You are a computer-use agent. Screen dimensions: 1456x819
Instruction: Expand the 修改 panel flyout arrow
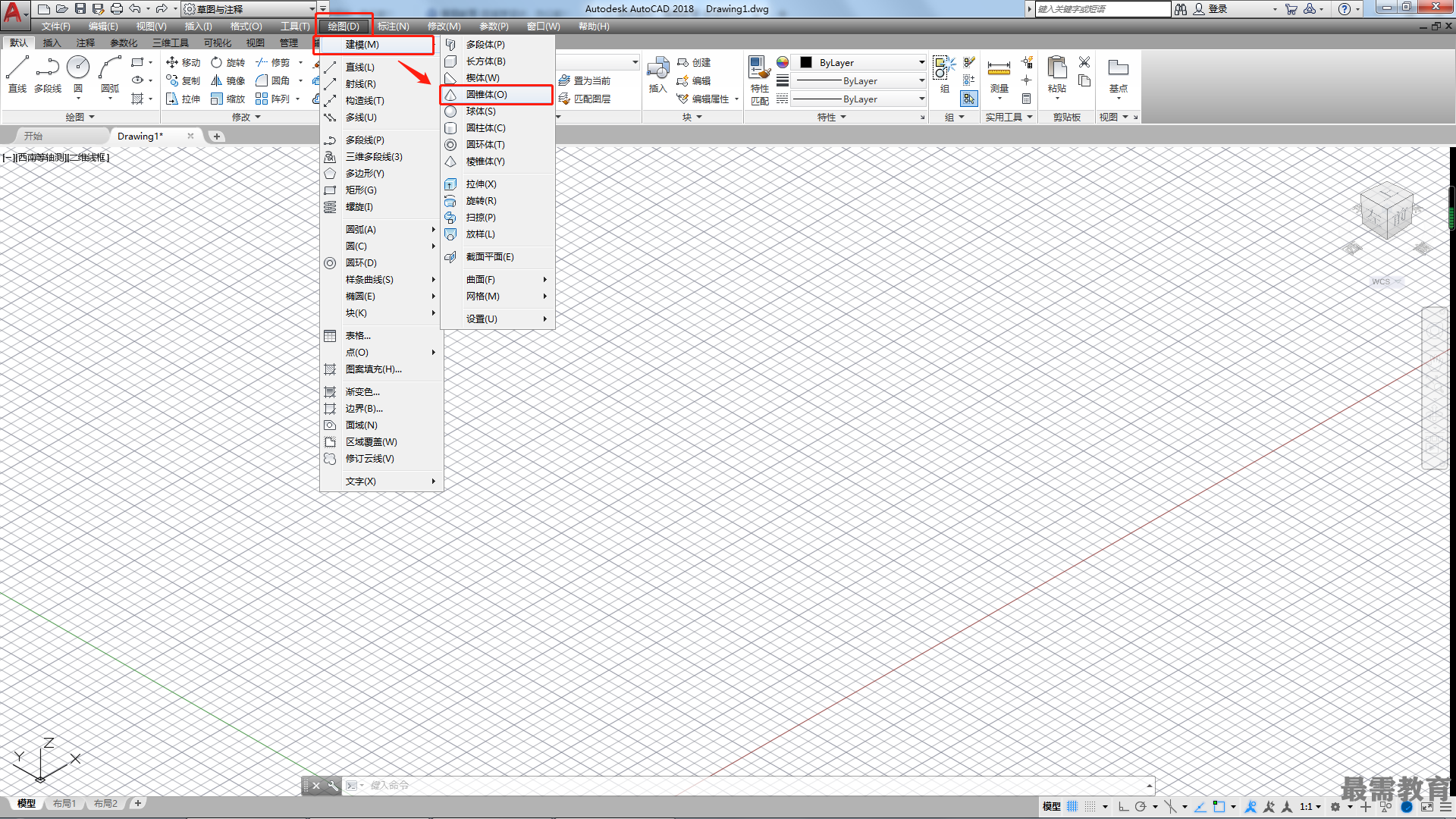[258, 117]
